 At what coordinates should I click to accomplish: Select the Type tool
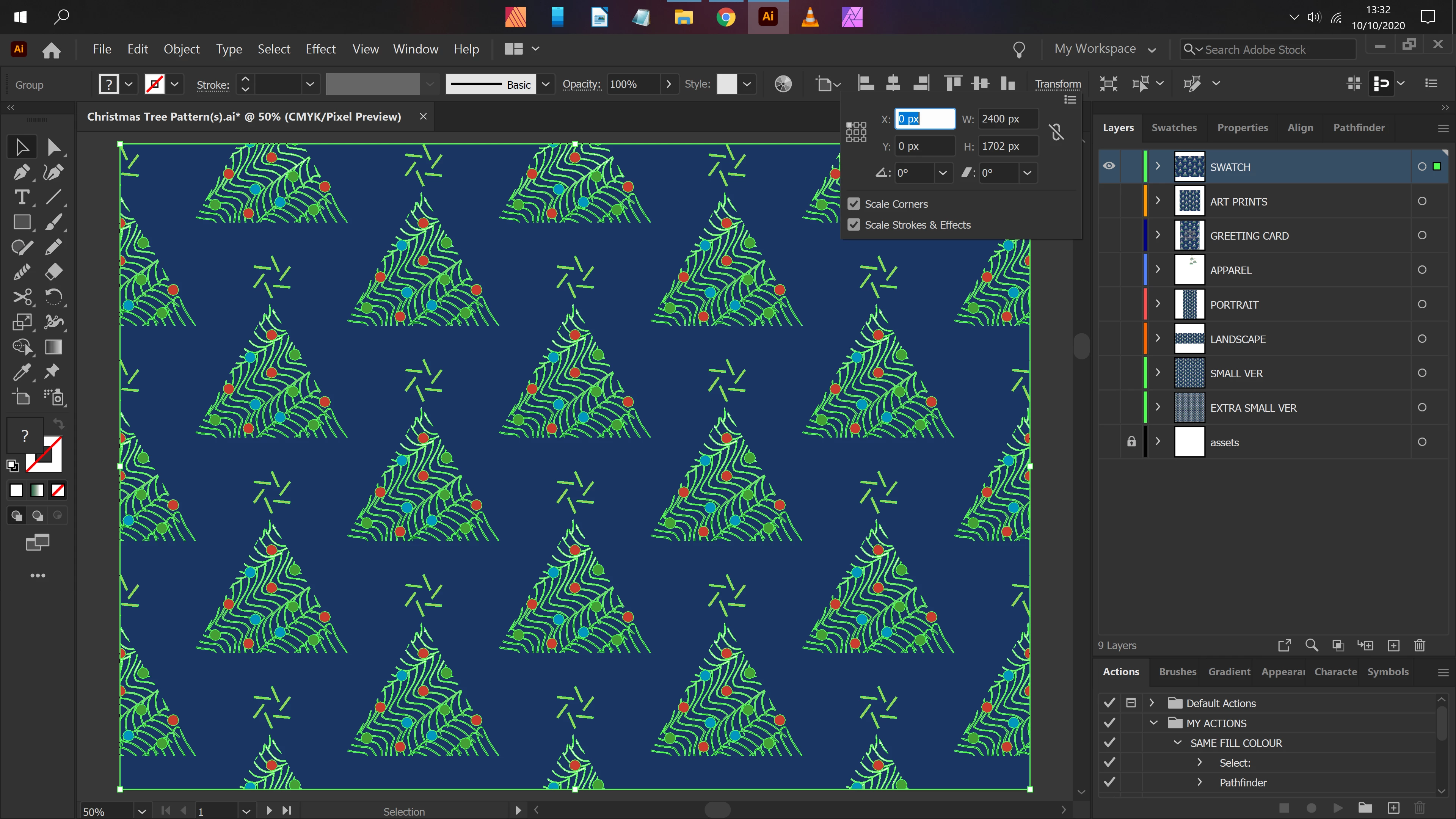click(22, 197)
